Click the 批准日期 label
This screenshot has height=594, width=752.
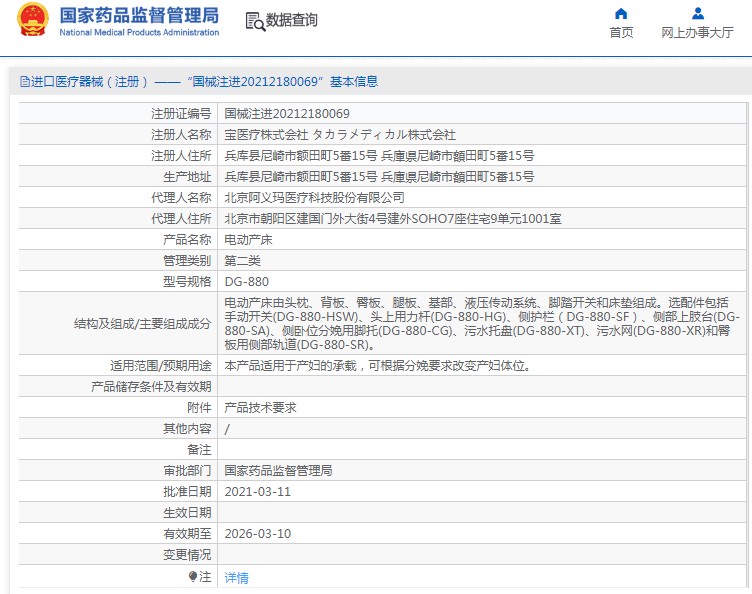tap(188, 492)
